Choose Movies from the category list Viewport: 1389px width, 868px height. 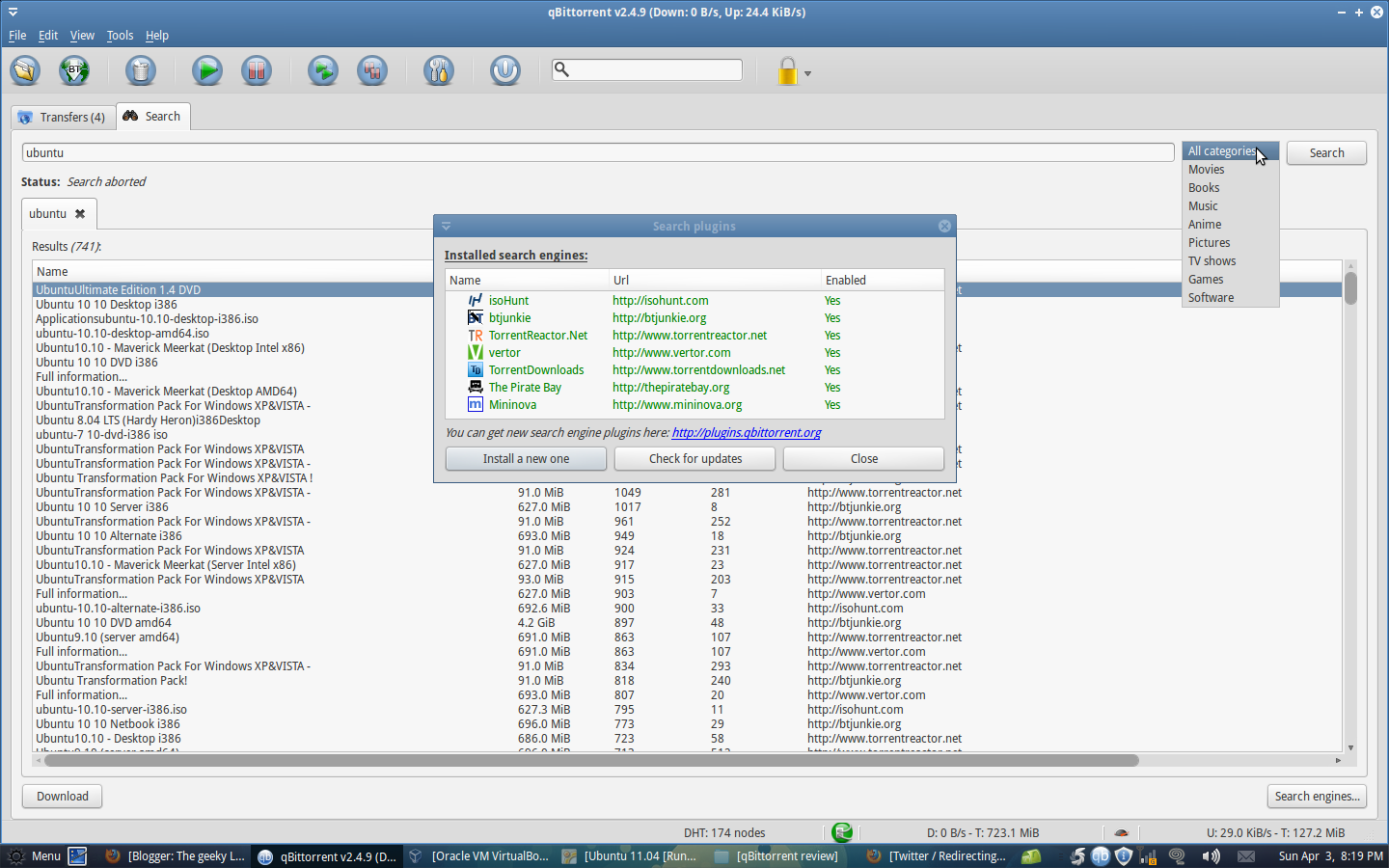(1231, 170)
